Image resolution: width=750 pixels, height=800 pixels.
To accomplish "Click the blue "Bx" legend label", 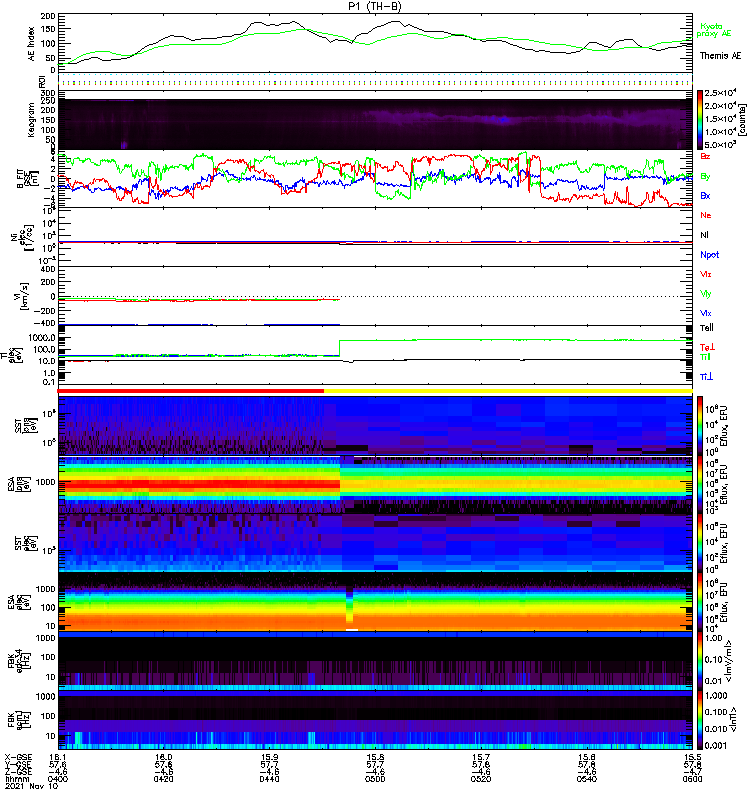I will point(705,196).
